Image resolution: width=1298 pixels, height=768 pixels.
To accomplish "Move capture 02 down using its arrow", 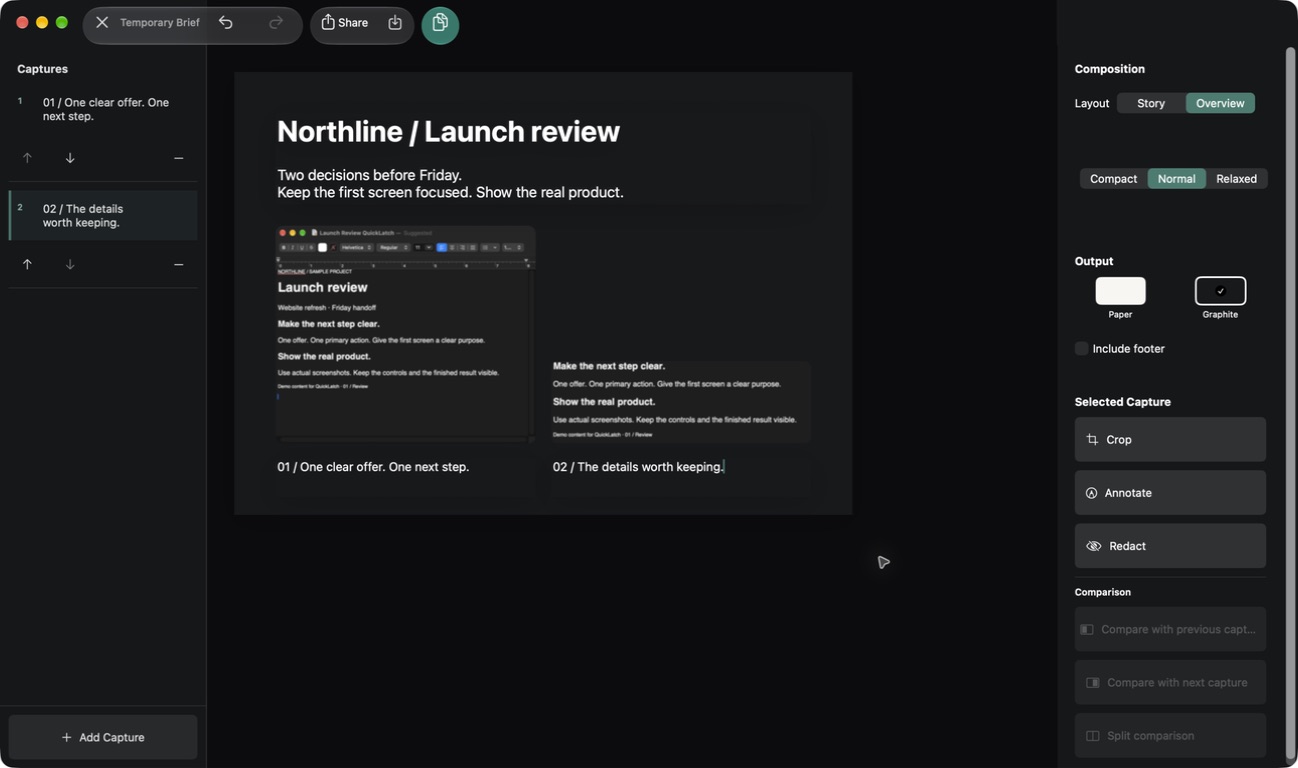I will click(x=70, y=264).
